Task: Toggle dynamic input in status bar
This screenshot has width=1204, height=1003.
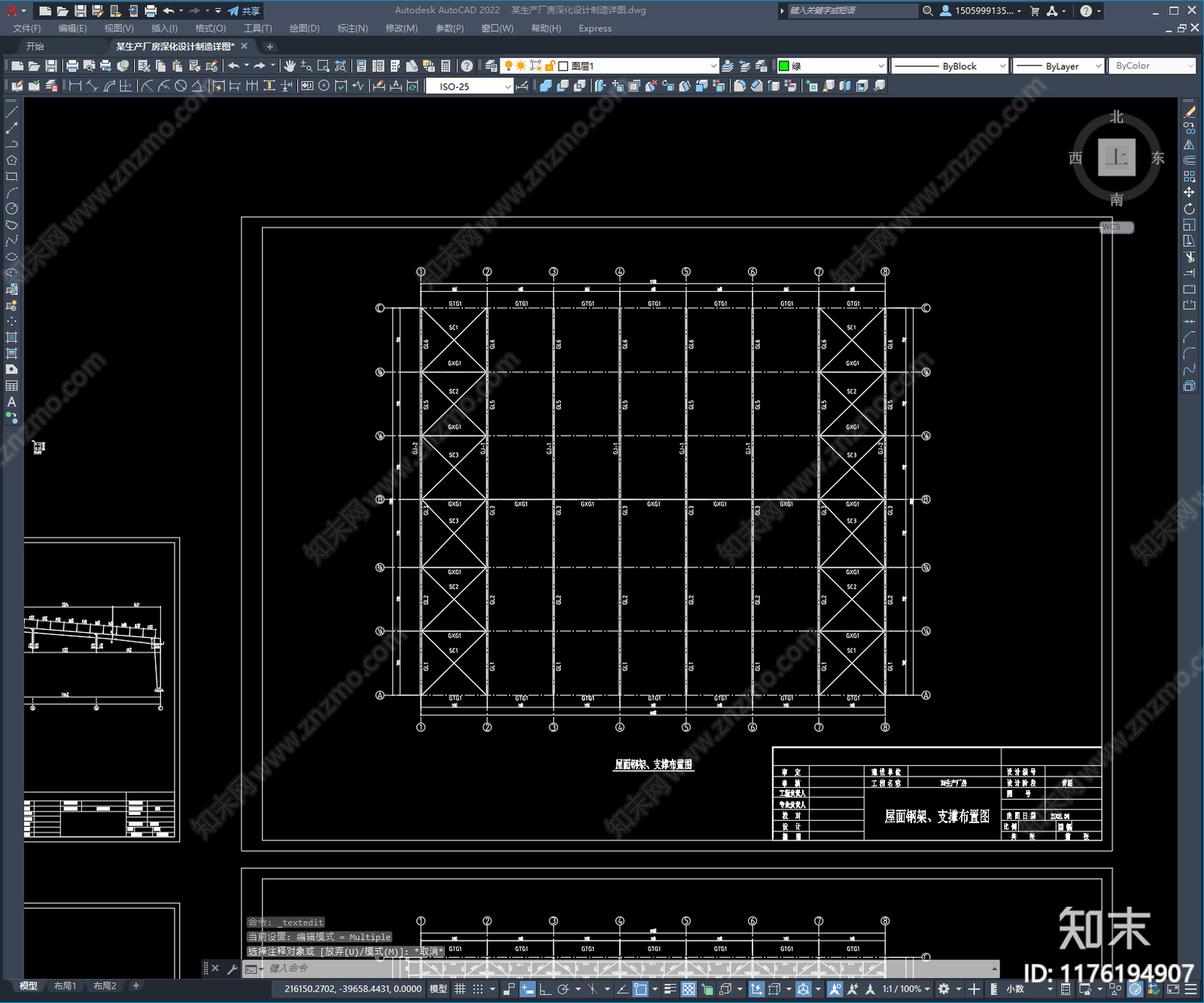Action: (x=528, y=989)
